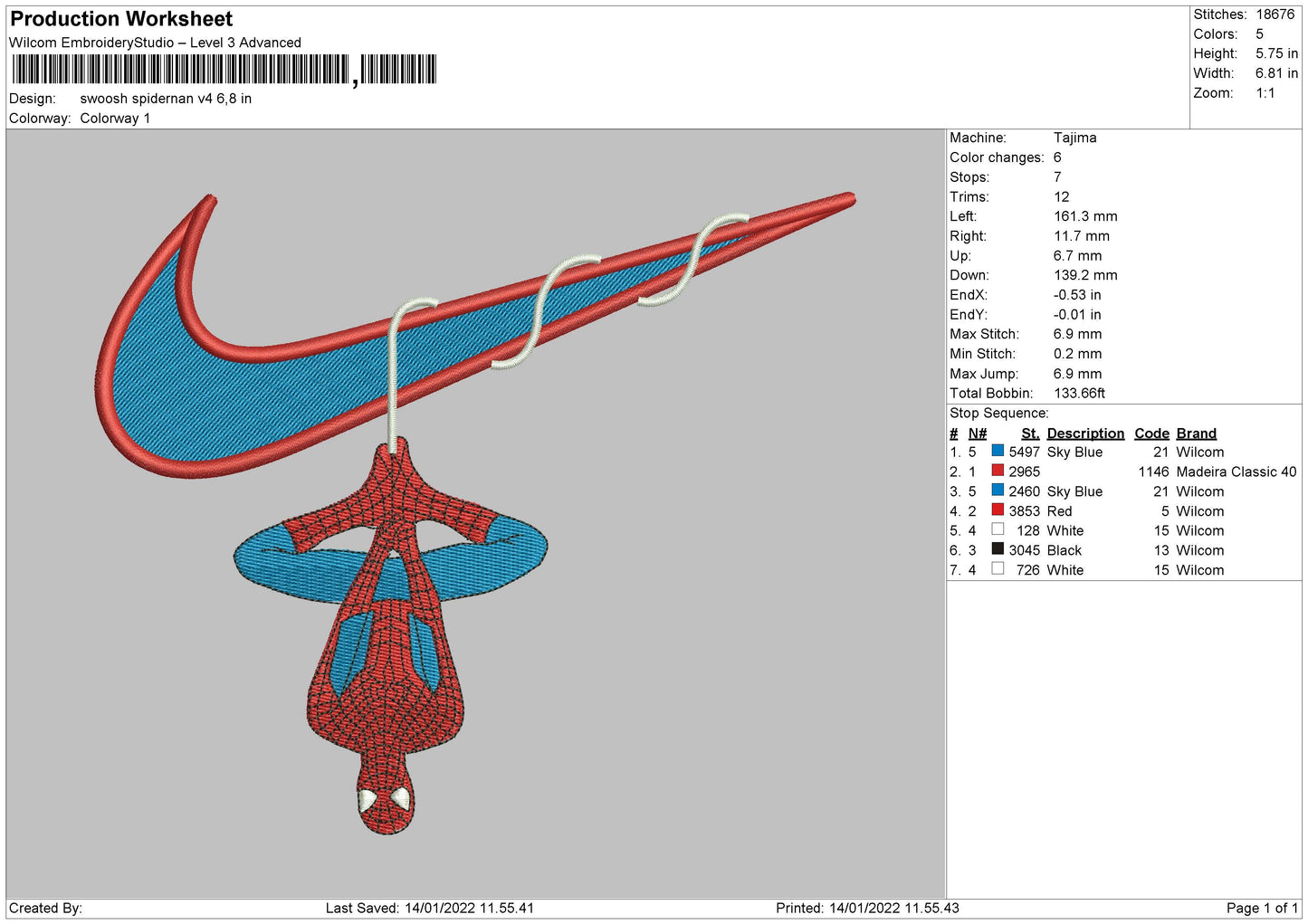Check the White color box for stop 7
The width and height of the screenshot is (1308, 924).
coord(998,568)
